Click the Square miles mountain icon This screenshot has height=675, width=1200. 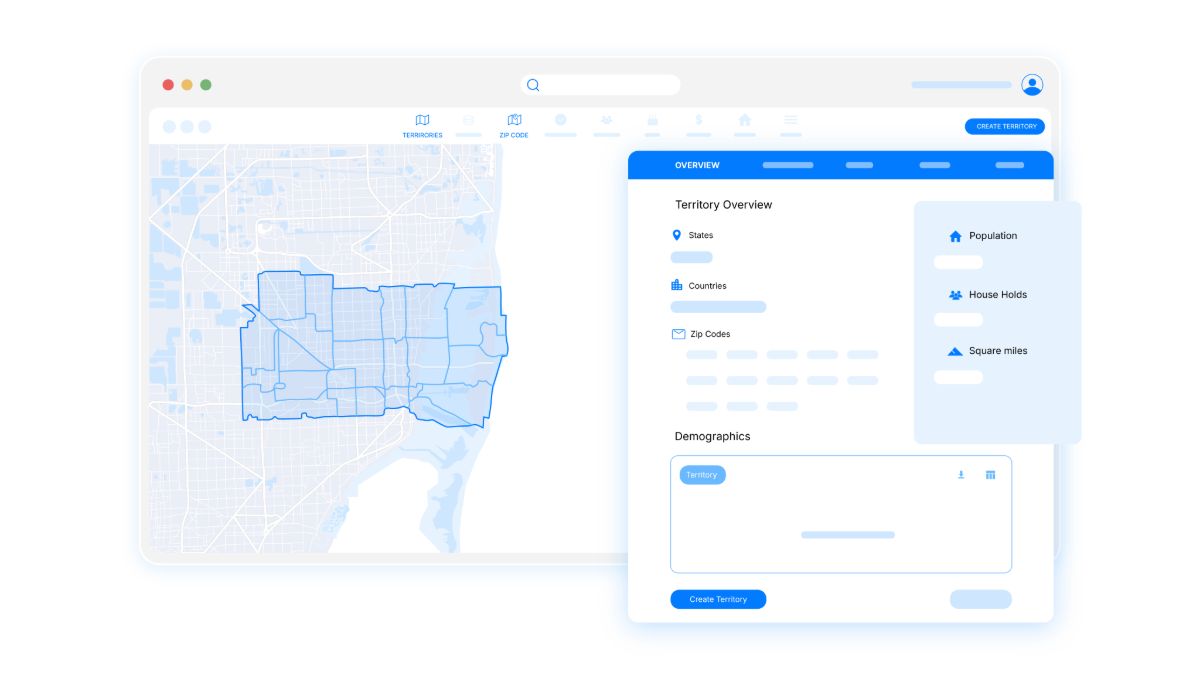(x=955, y=351)
